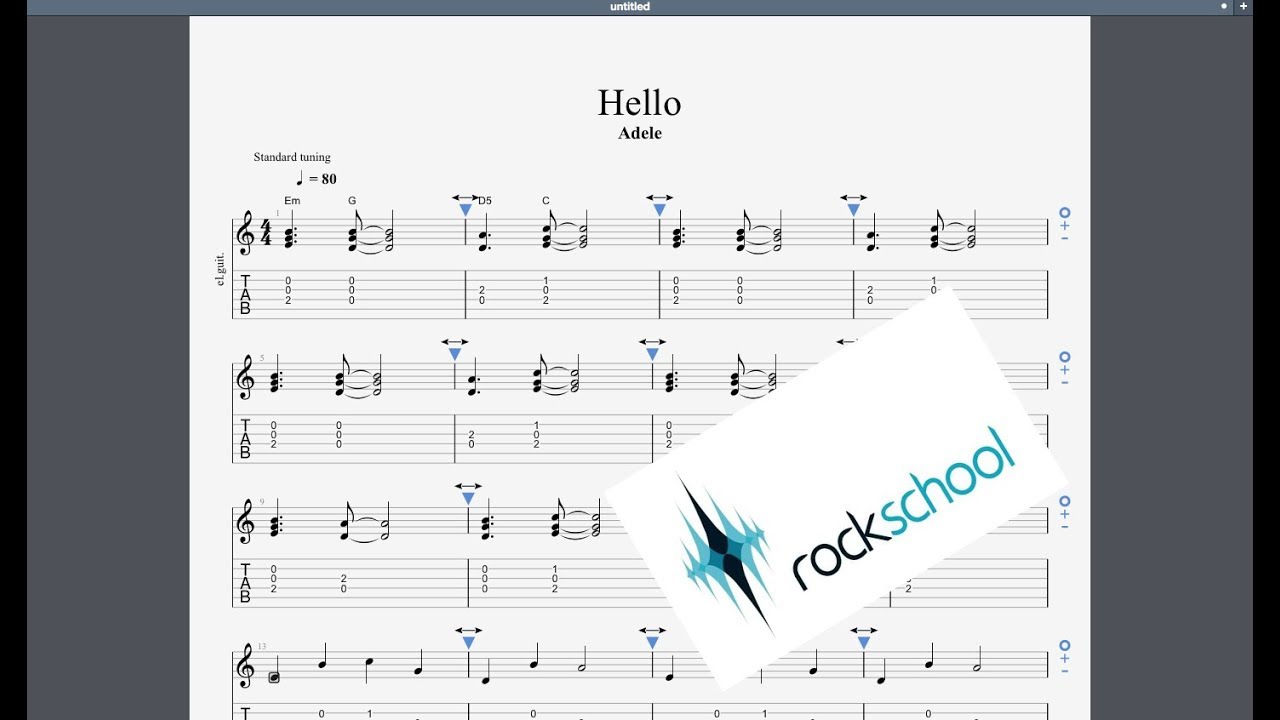Add a bar to the bar 9 system with plus

tap(1065, 514)
